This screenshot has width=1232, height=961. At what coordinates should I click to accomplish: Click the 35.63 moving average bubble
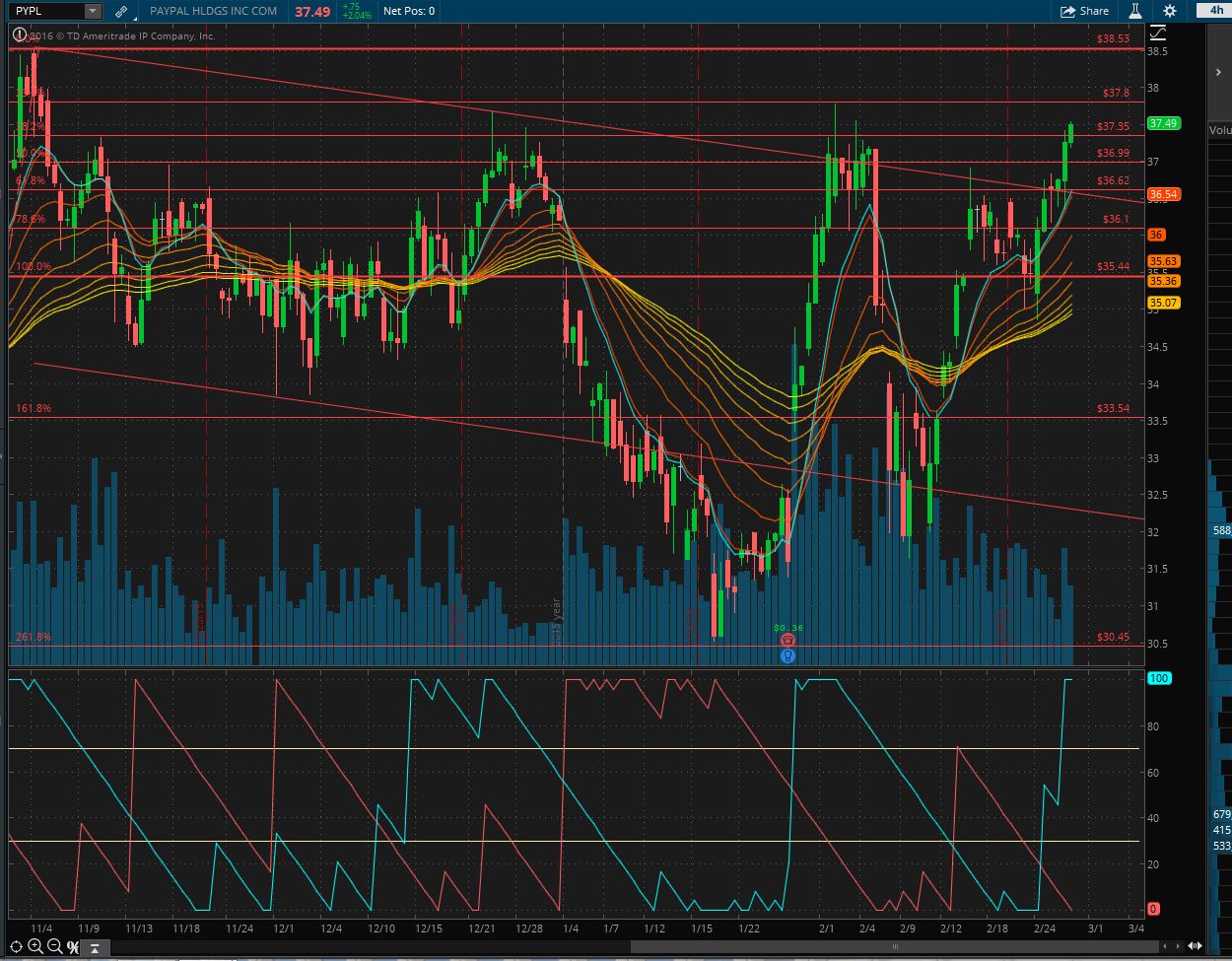pos(1164,261)
